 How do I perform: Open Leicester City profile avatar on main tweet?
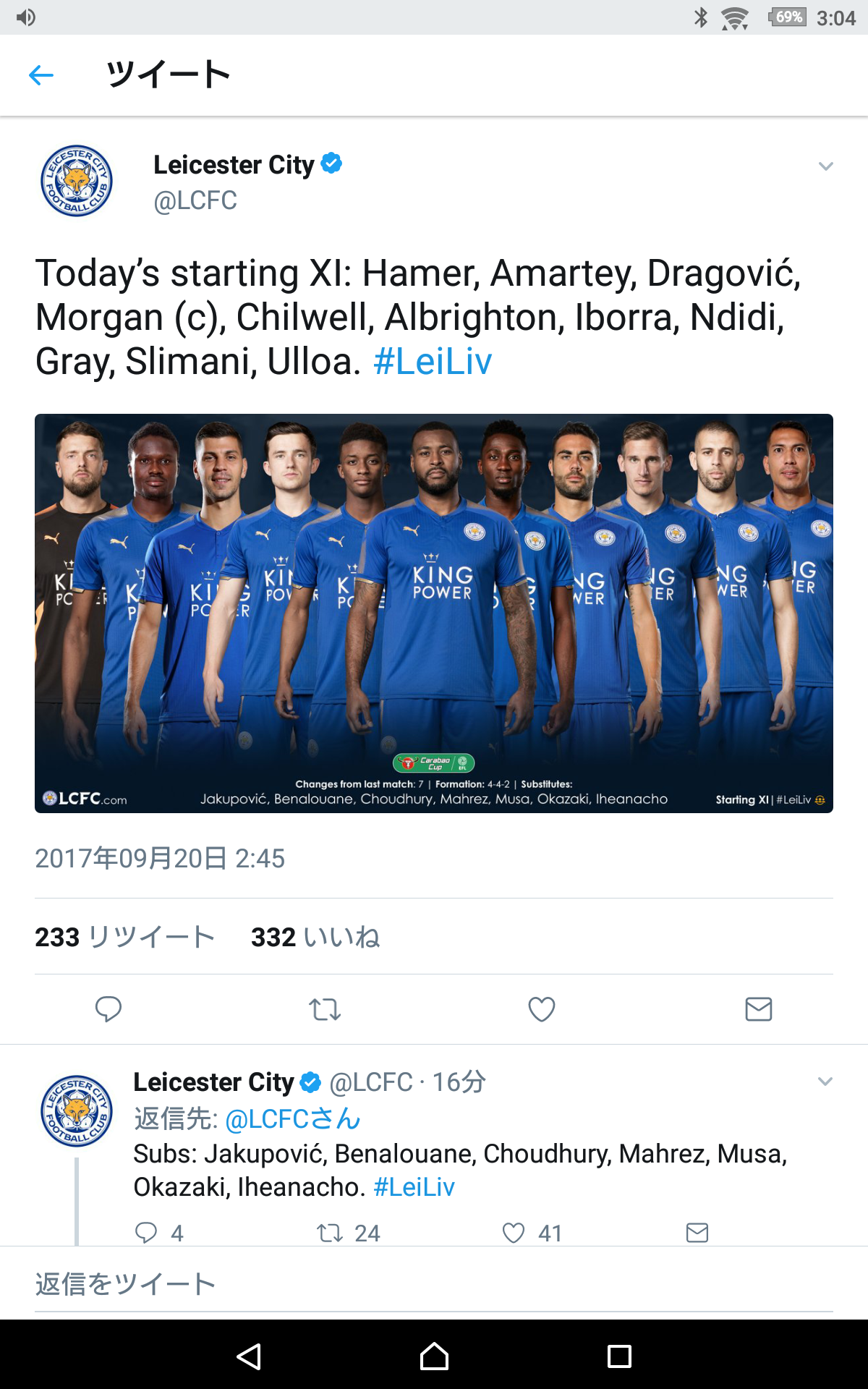(x=76, y=181)
